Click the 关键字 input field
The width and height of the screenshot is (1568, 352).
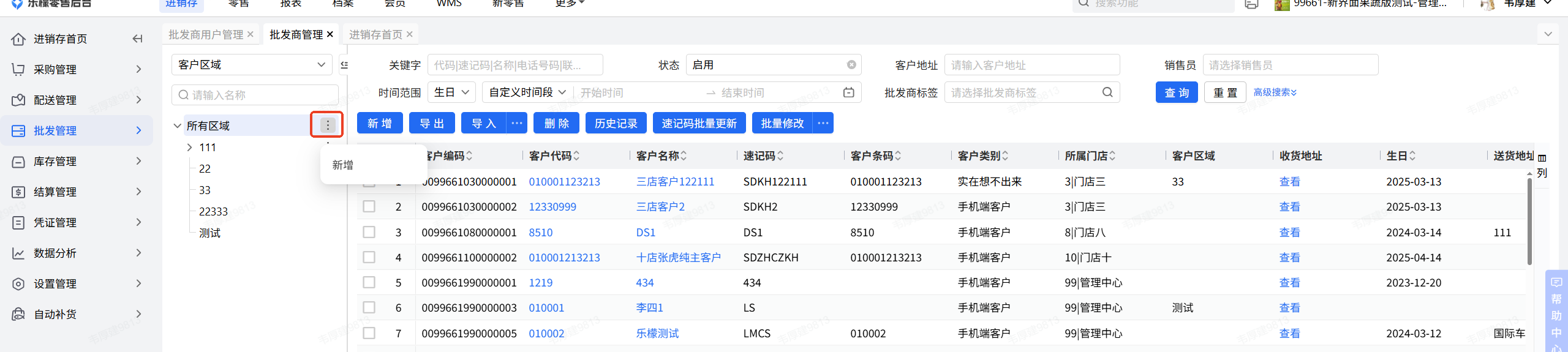coord(515,65)
